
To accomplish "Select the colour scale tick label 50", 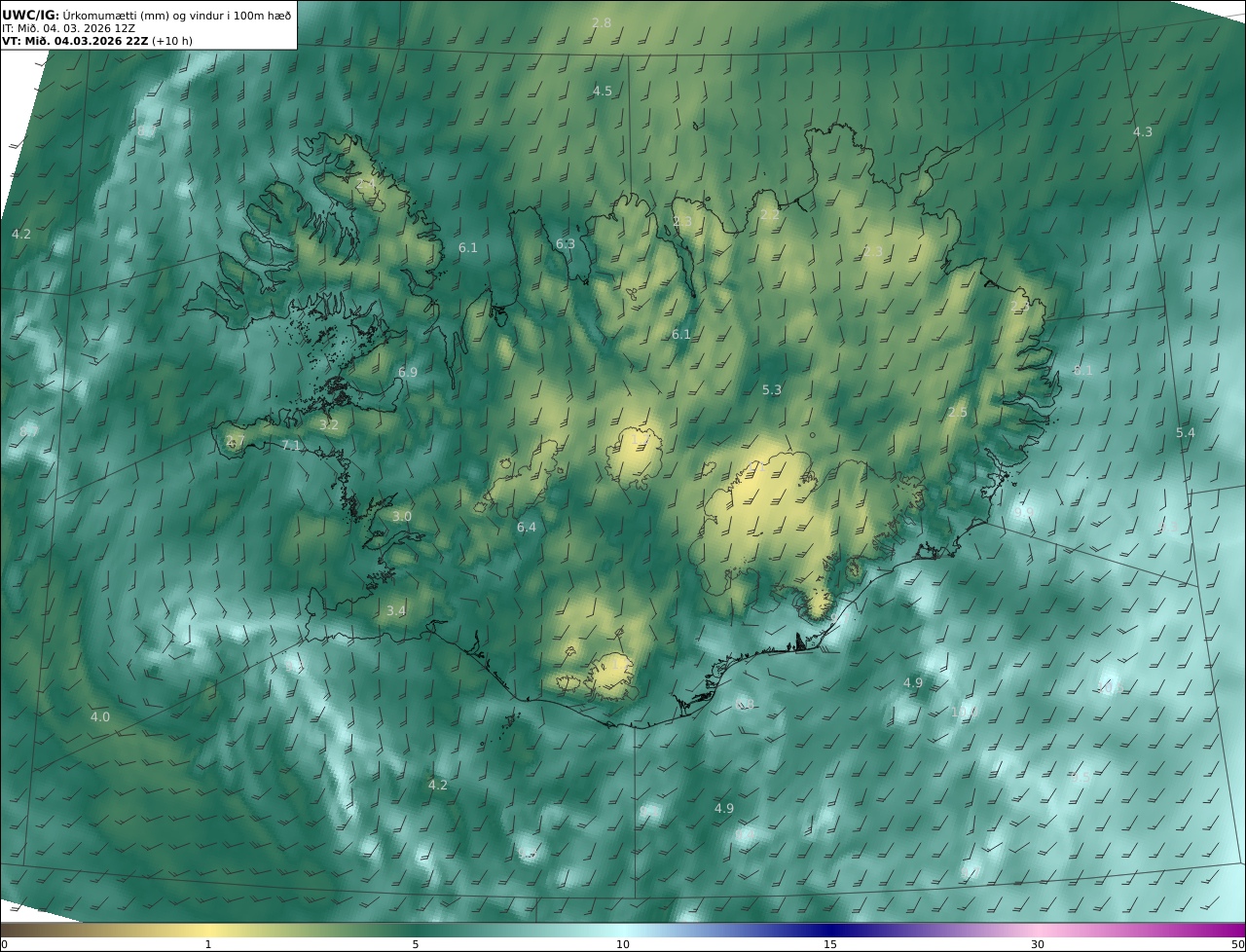I will pos(1237,944).
